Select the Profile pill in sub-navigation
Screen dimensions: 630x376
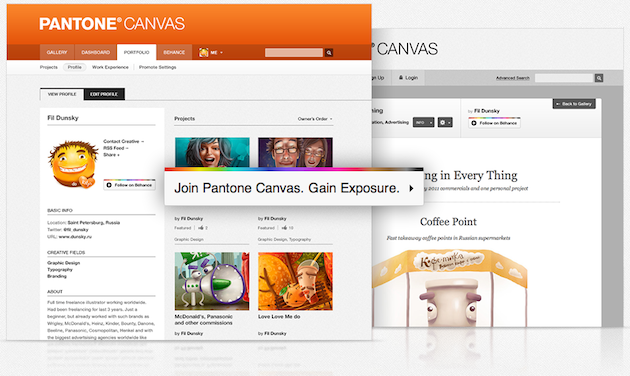tap(74, 67)
